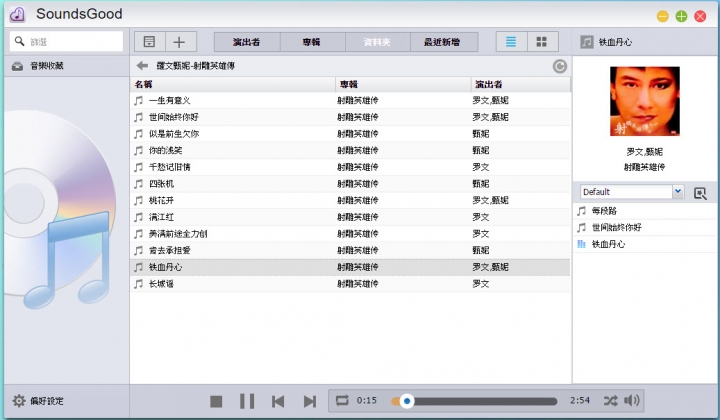Select 世间始终你好 in the playlist panel
Image resolution: width=720 pixels, height=420 pixels.
click(x=645, y=227)
